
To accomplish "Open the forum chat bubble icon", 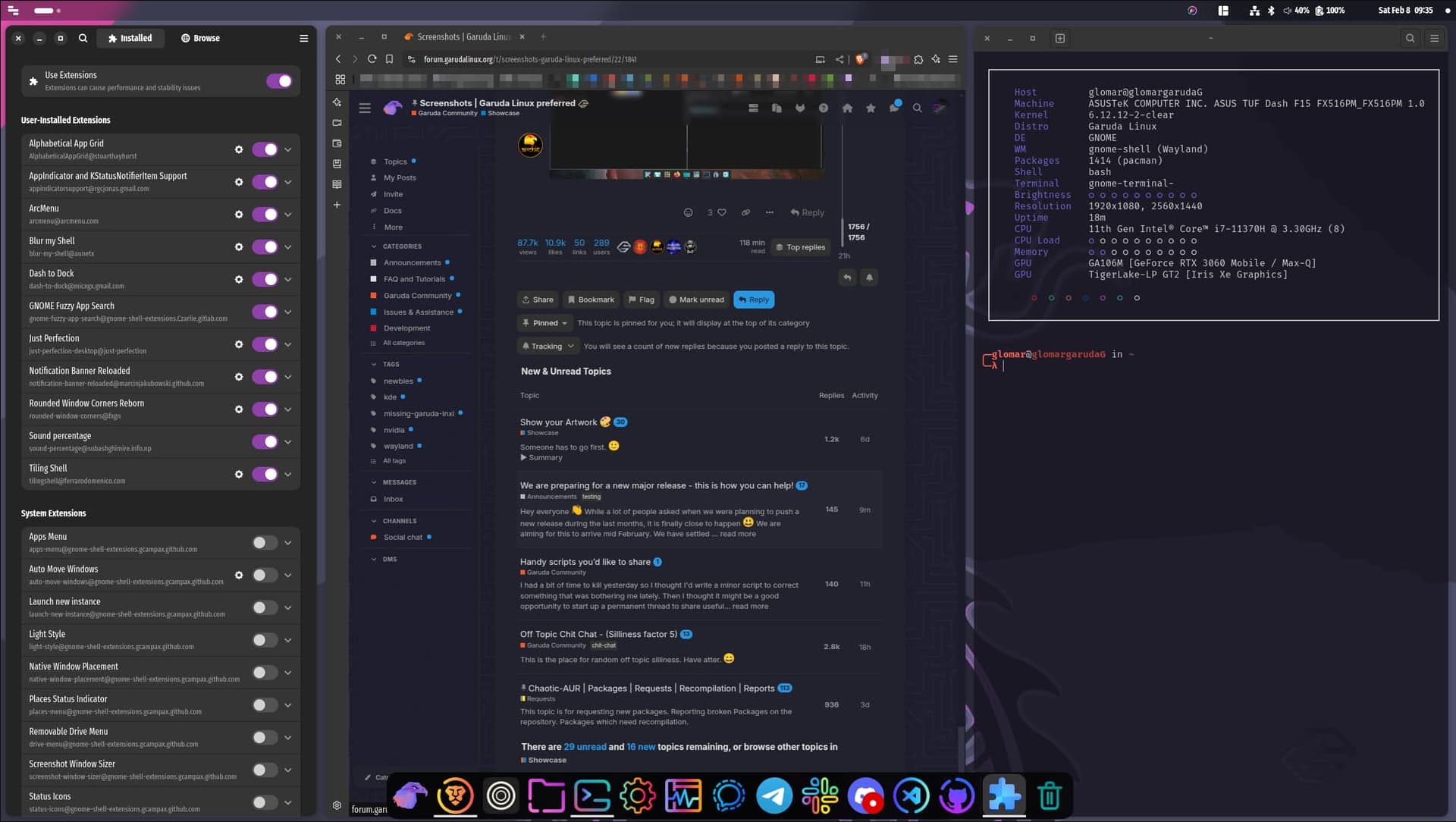I will pos(894,108).
